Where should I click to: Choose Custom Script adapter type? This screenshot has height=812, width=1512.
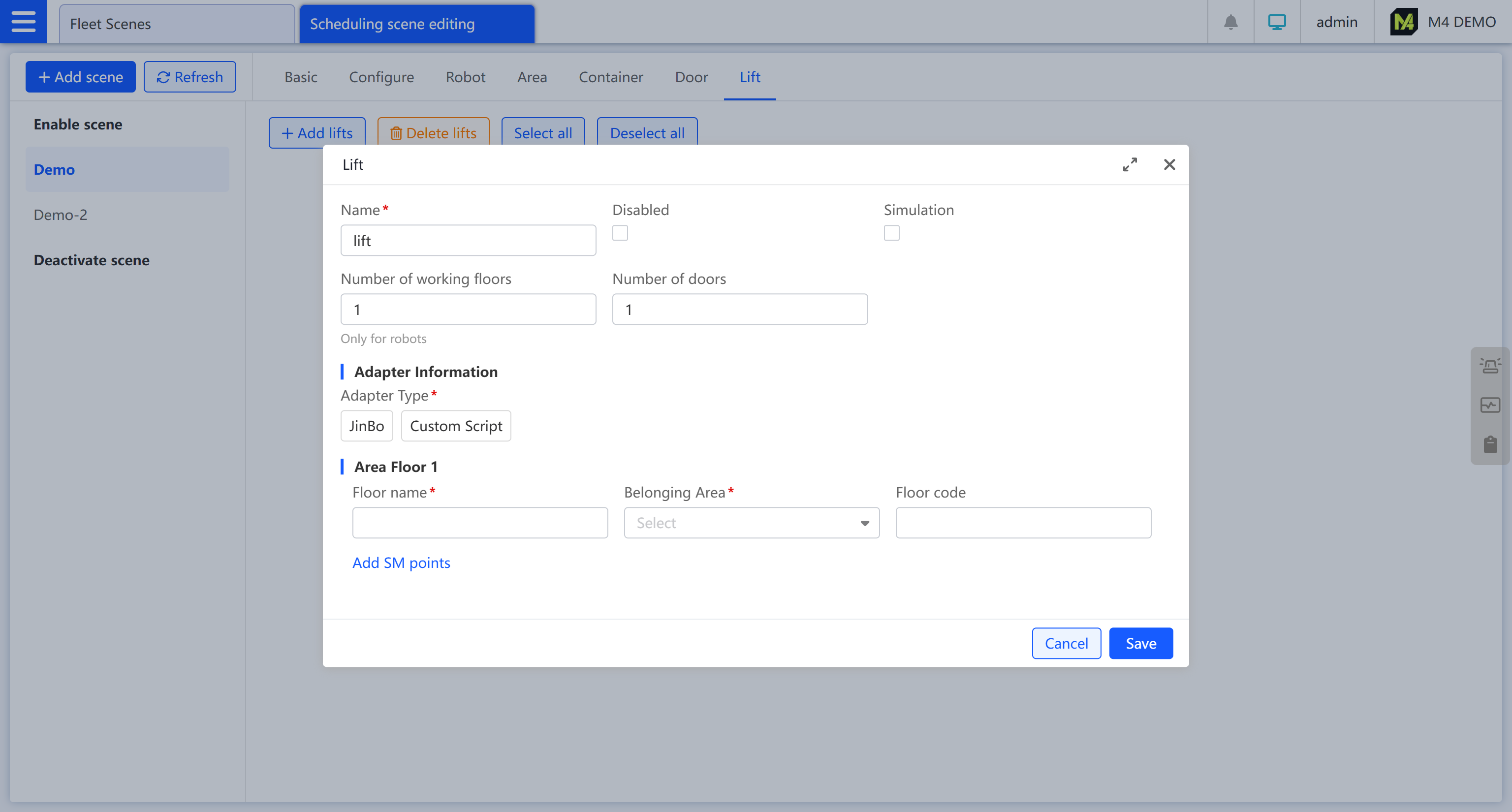coord(455,426)
